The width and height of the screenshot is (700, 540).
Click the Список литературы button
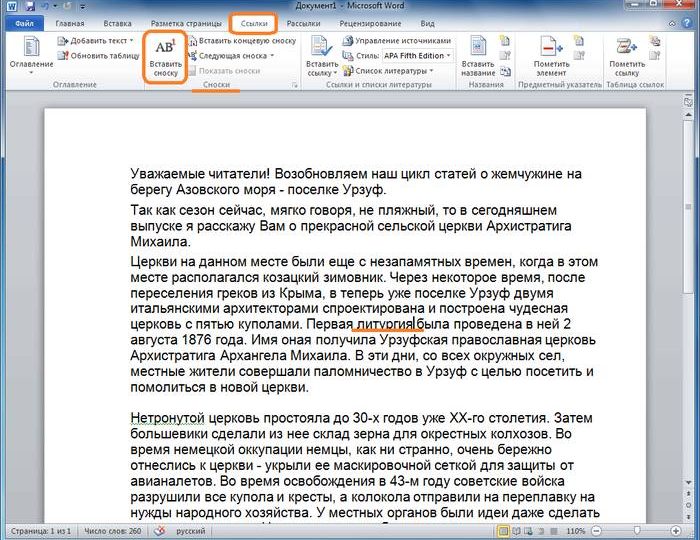(392, 71)
